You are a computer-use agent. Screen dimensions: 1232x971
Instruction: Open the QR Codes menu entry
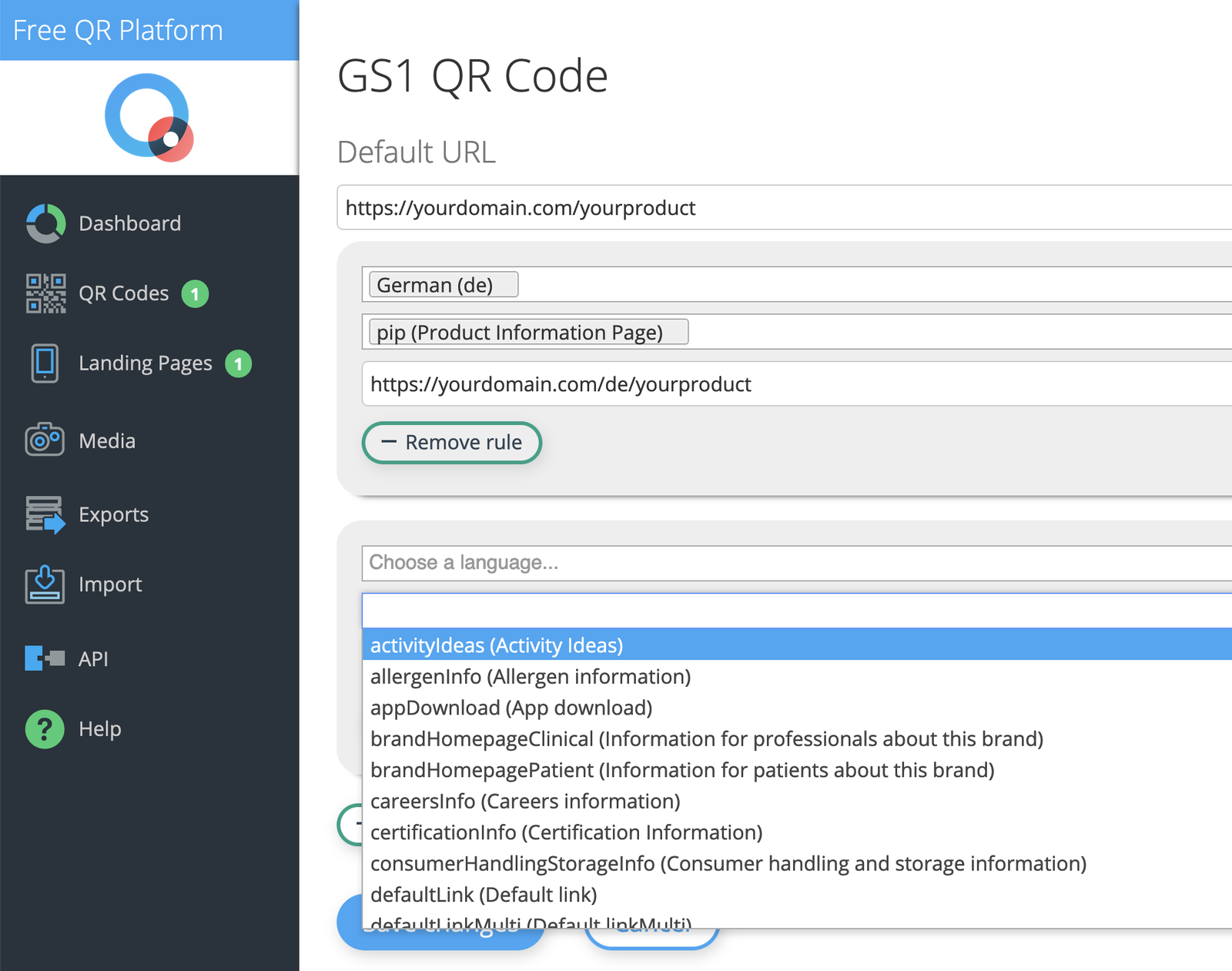tap(123, 293)
